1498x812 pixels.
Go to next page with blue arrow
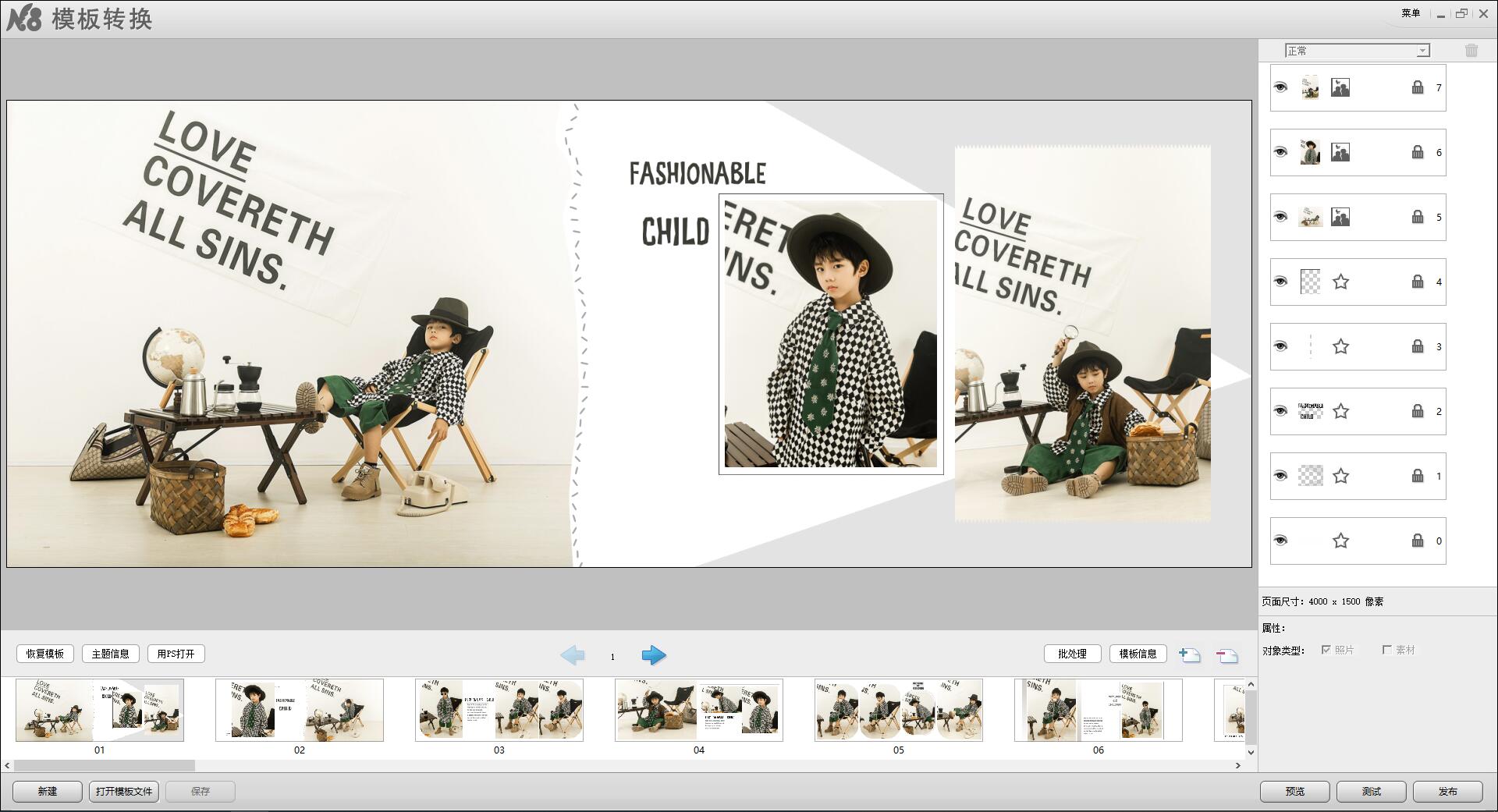pos(654,655)
